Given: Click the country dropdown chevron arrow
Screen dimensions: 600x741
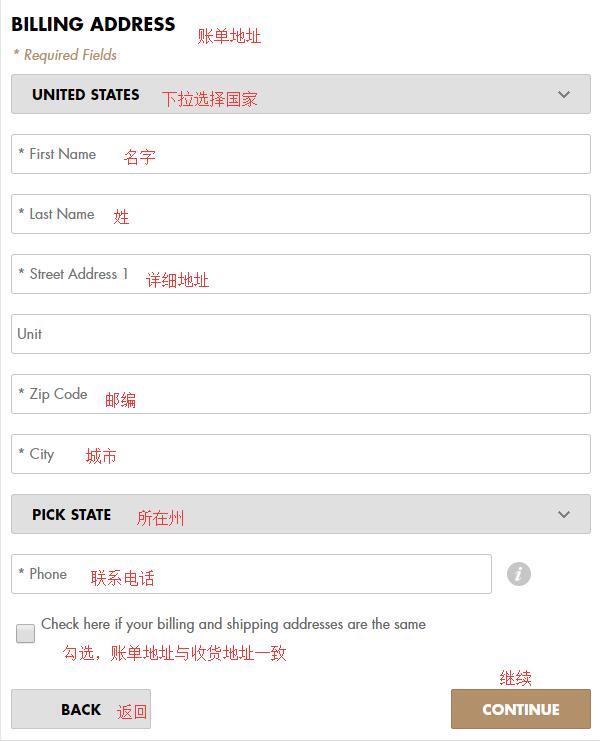Looking at the screenshot, I should click(x=563, y=95).
